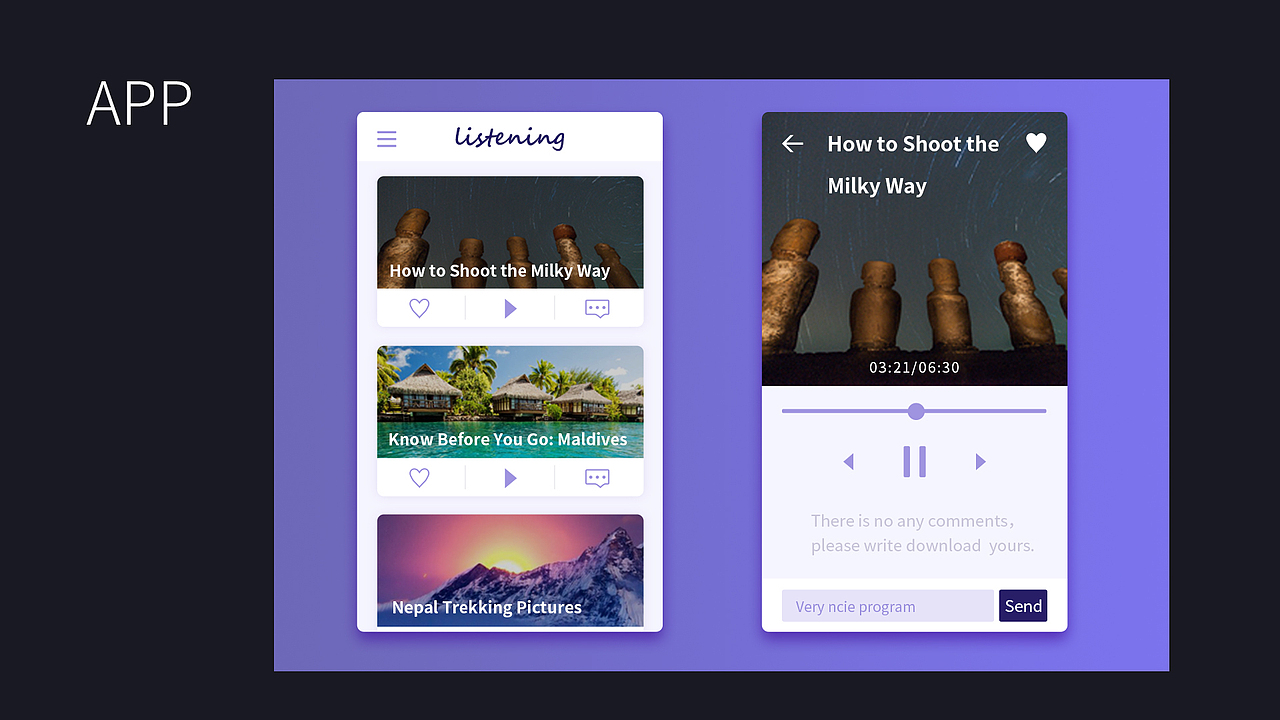This screenshot has width=1280, height=720.
Task: Open the Milky Way card thumbnail
Action: 510,233
